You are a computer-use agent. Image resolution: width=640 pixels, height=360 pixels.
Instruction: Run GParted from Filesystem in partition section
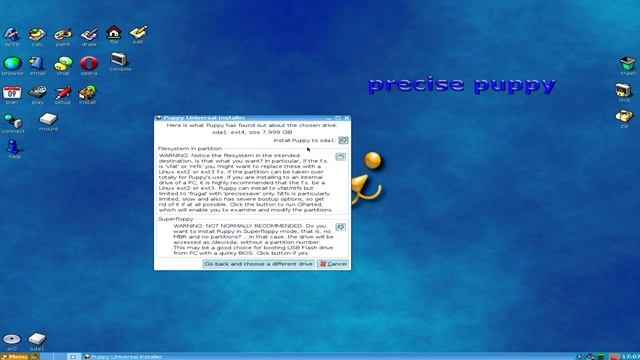[340, 157]
